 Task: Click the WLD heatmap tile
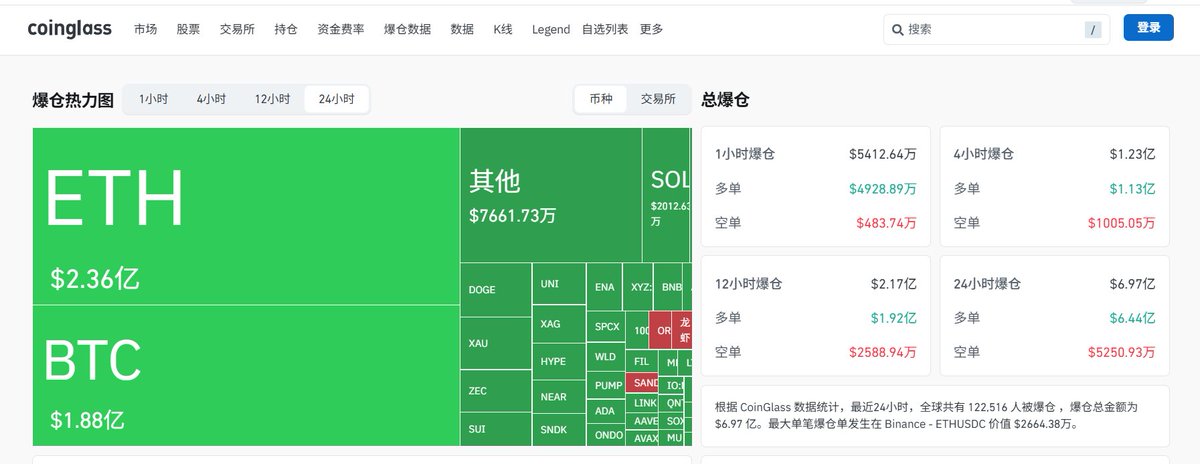pos(606,357)
